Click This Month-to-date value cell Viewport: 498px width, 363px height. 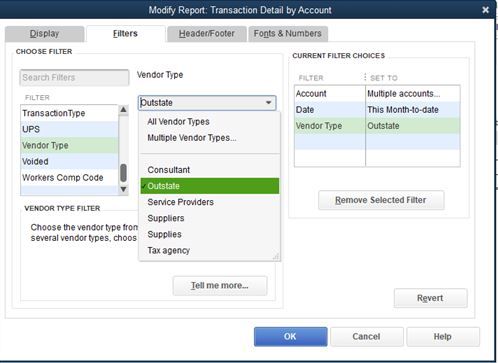pyautogui.click(x=413, y=110)
